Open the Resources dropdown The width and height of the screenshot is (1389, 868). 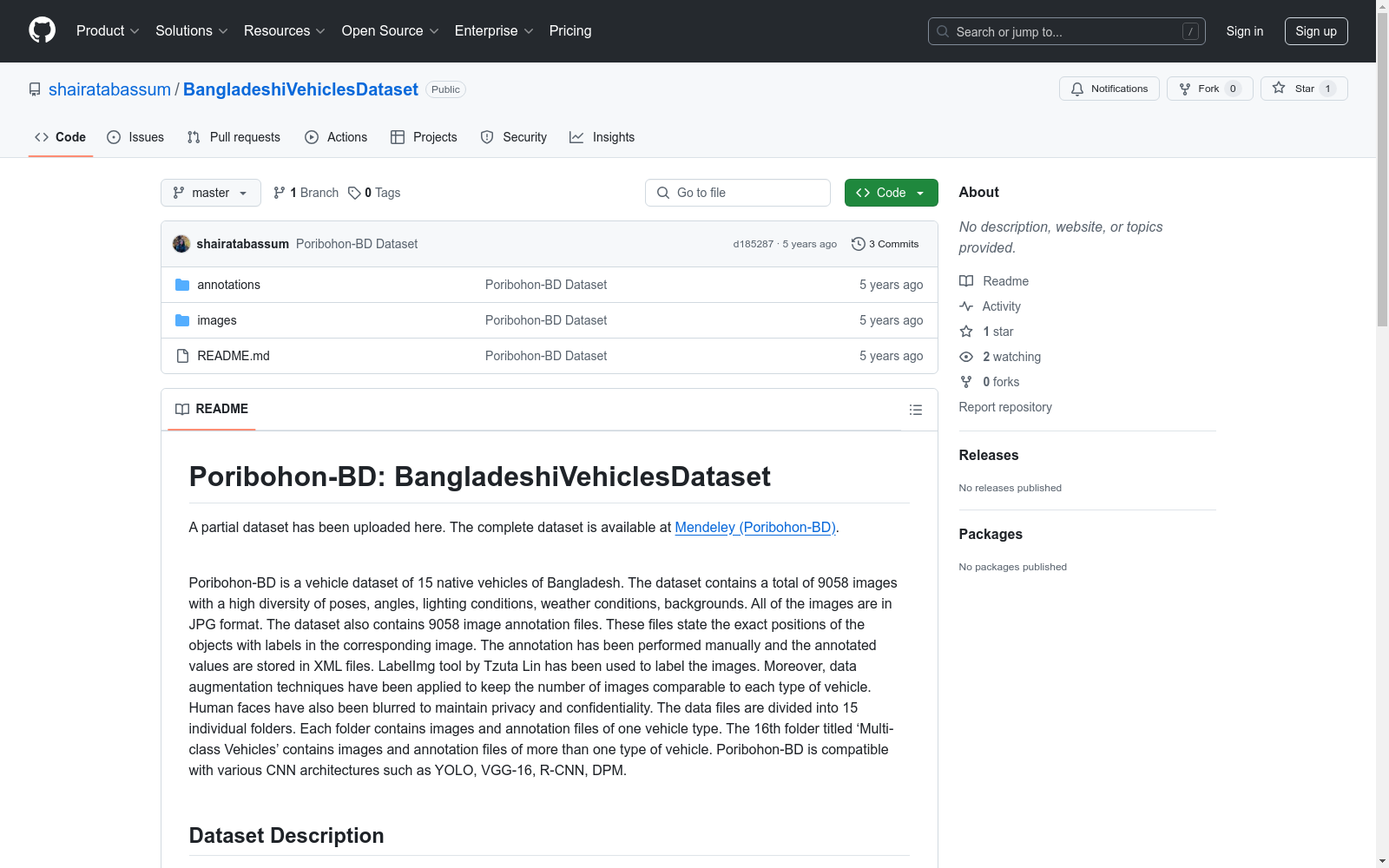tap(285, 30)
